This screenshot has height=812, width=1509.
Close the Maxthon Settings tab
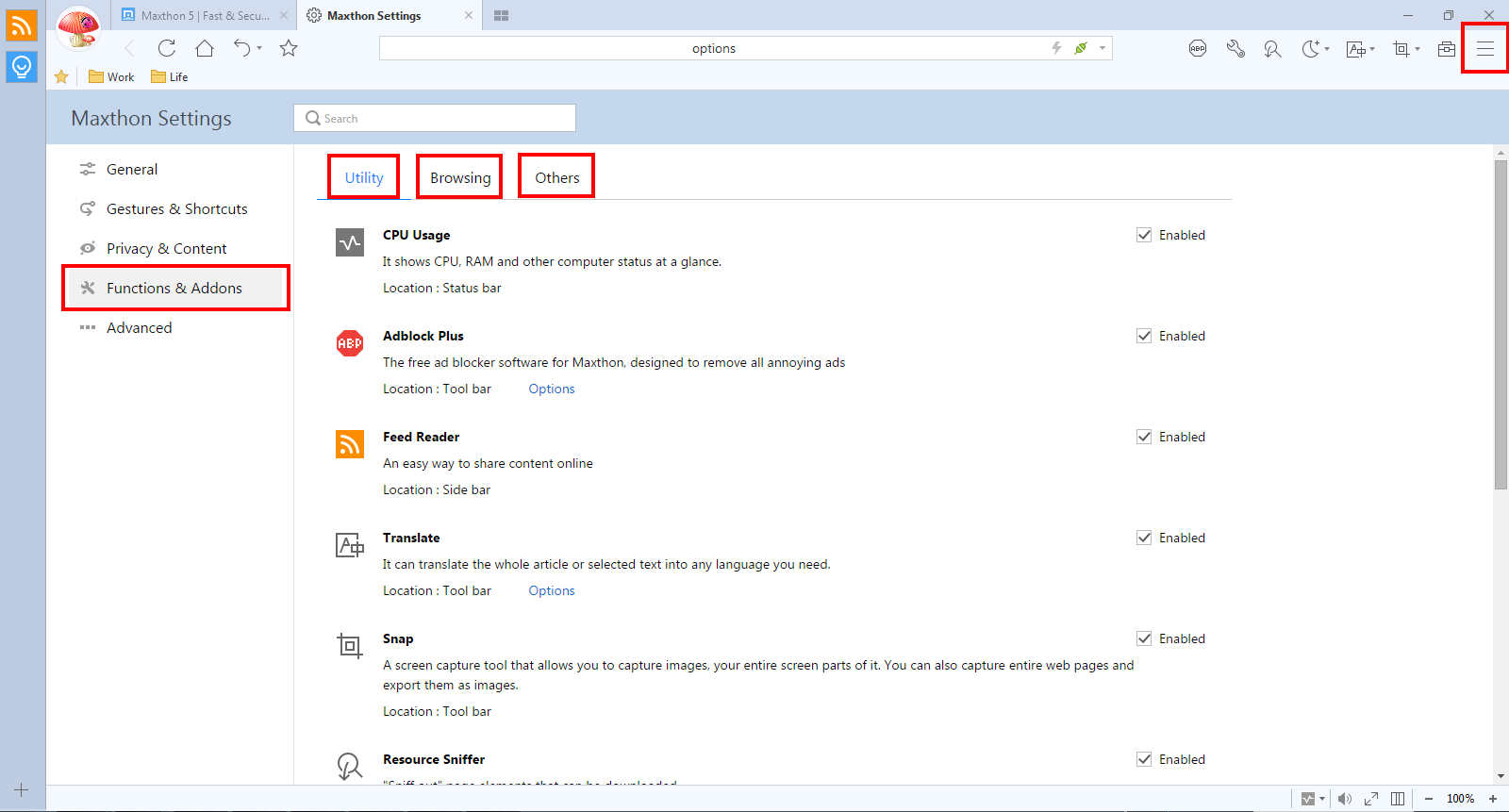pos(469,16)
